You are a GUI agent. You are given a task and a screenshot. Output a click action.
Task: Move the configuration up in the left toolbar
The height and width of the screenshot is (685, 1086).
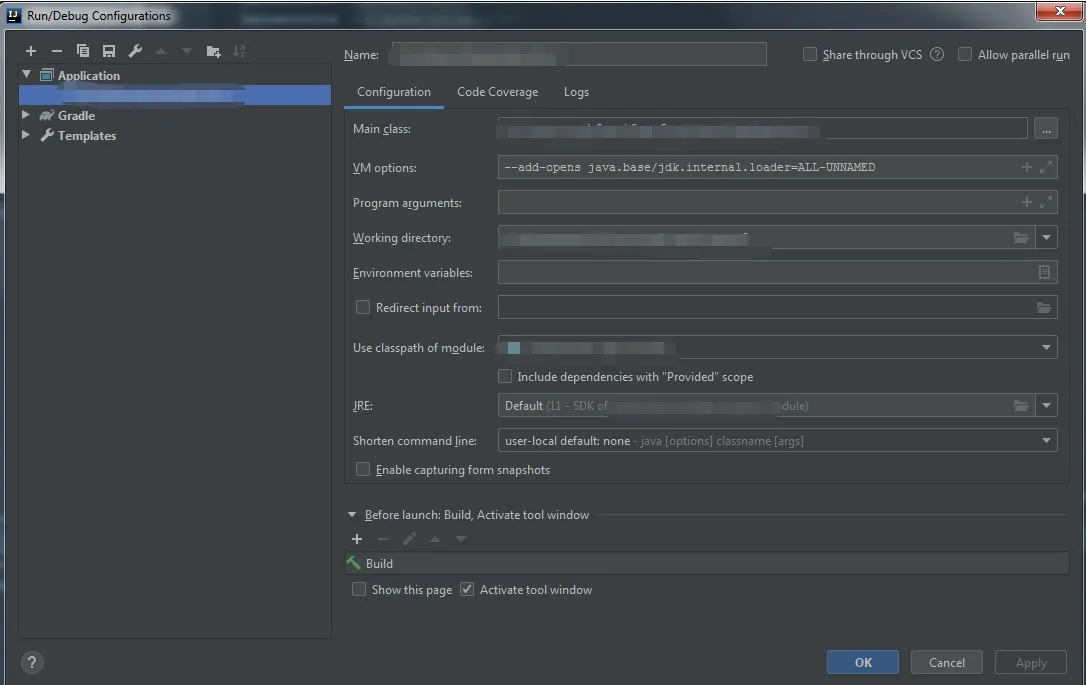[x=161, y=51]
